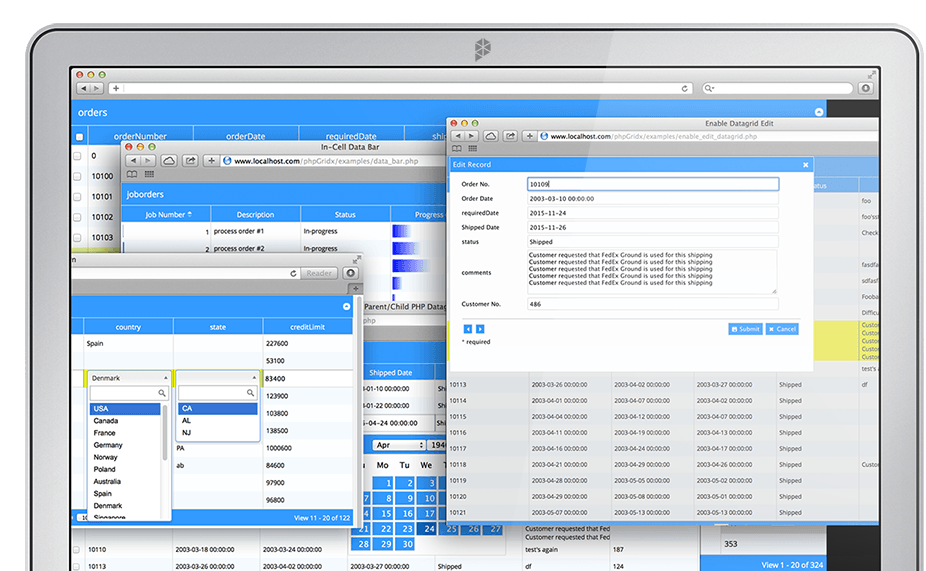Click the search icon in the state dropdown filter

250,393
